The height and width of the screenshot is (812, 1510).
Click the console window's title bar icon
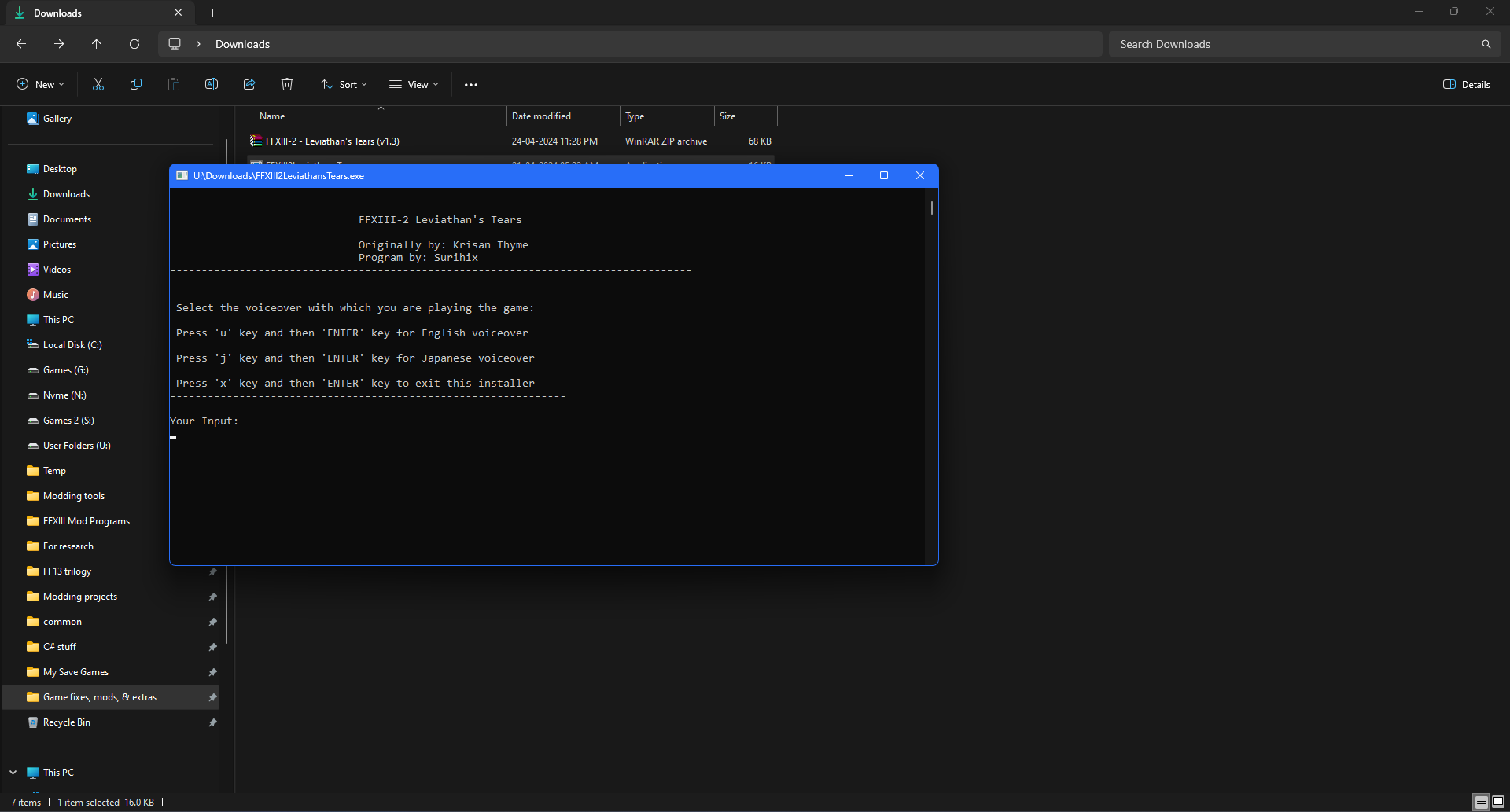click(x=182, y=175)
